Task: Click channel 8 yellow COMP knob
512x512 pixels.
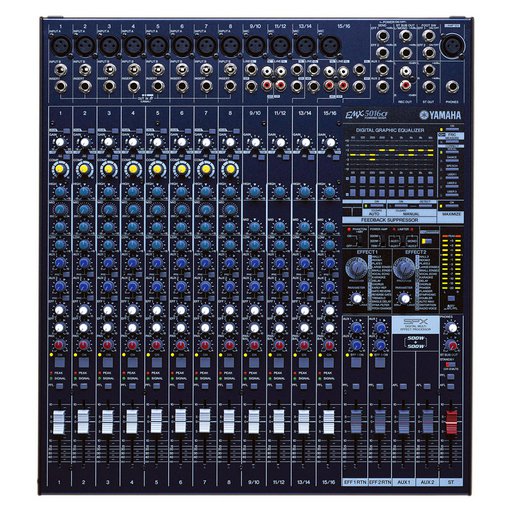Action: [x=230, y=169]
